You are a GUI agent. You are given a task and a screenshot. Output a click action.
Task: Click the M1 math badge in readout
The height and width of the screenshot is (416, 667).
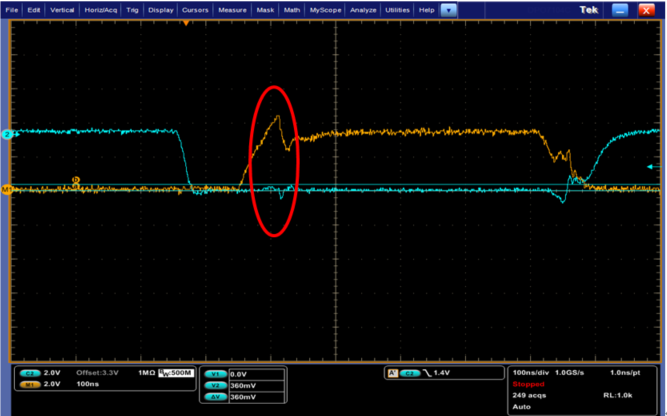32,382
